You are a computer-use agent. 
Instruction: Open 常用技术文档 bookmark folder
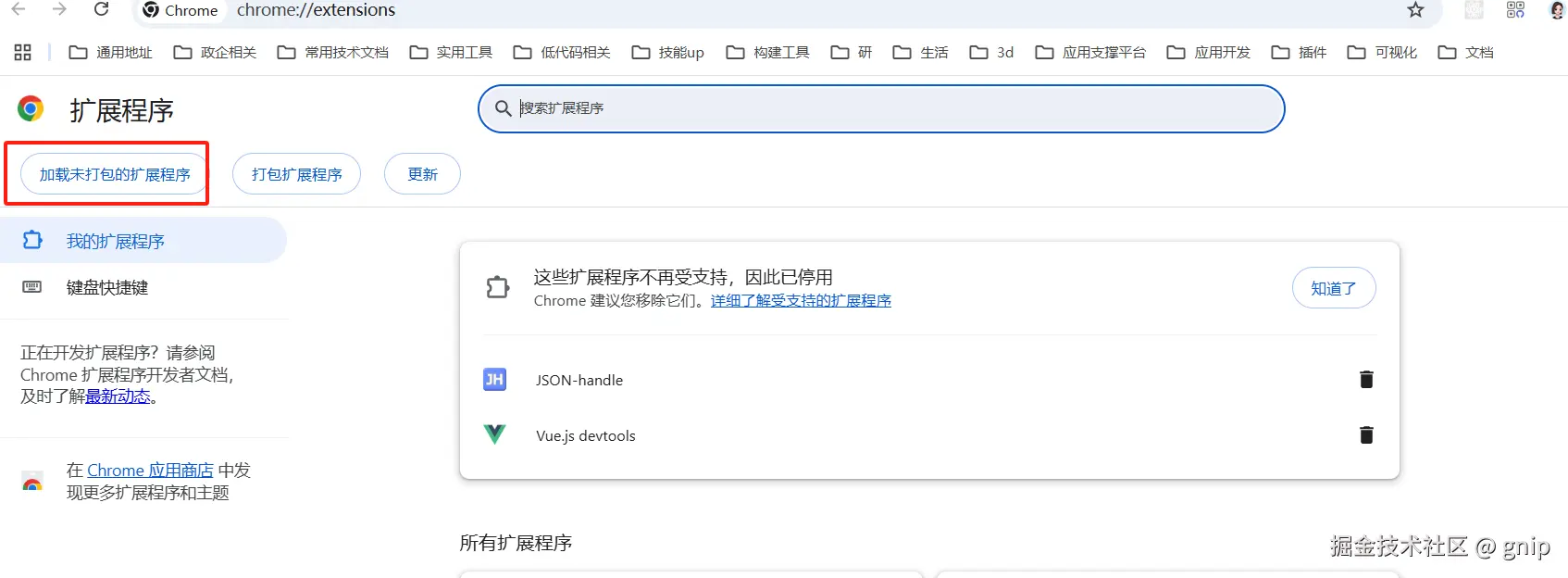point(333,53)
